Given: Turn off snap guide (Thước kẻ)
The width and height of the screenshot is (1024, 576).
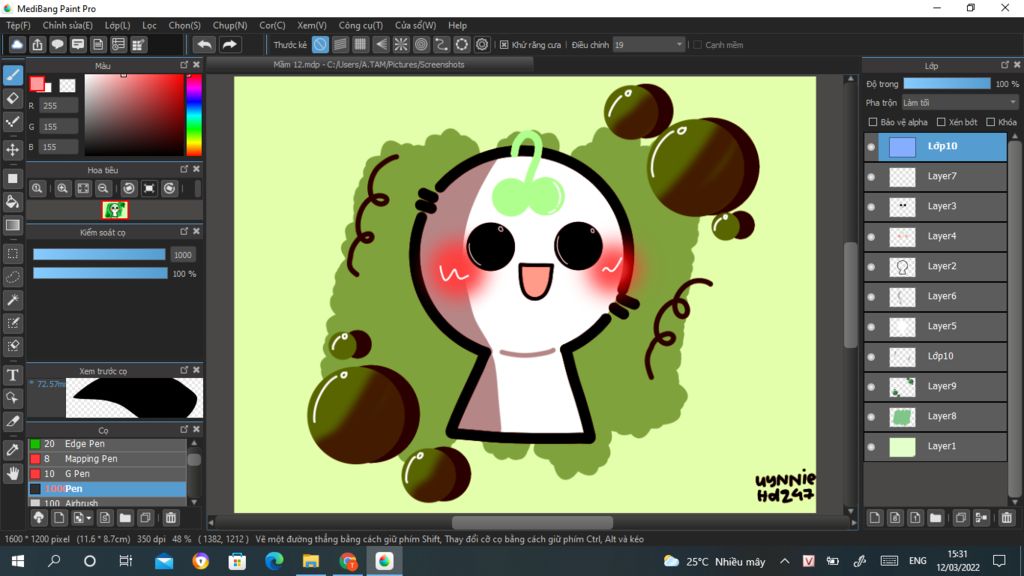Looking at the screenshot, I should pos(320,44).
